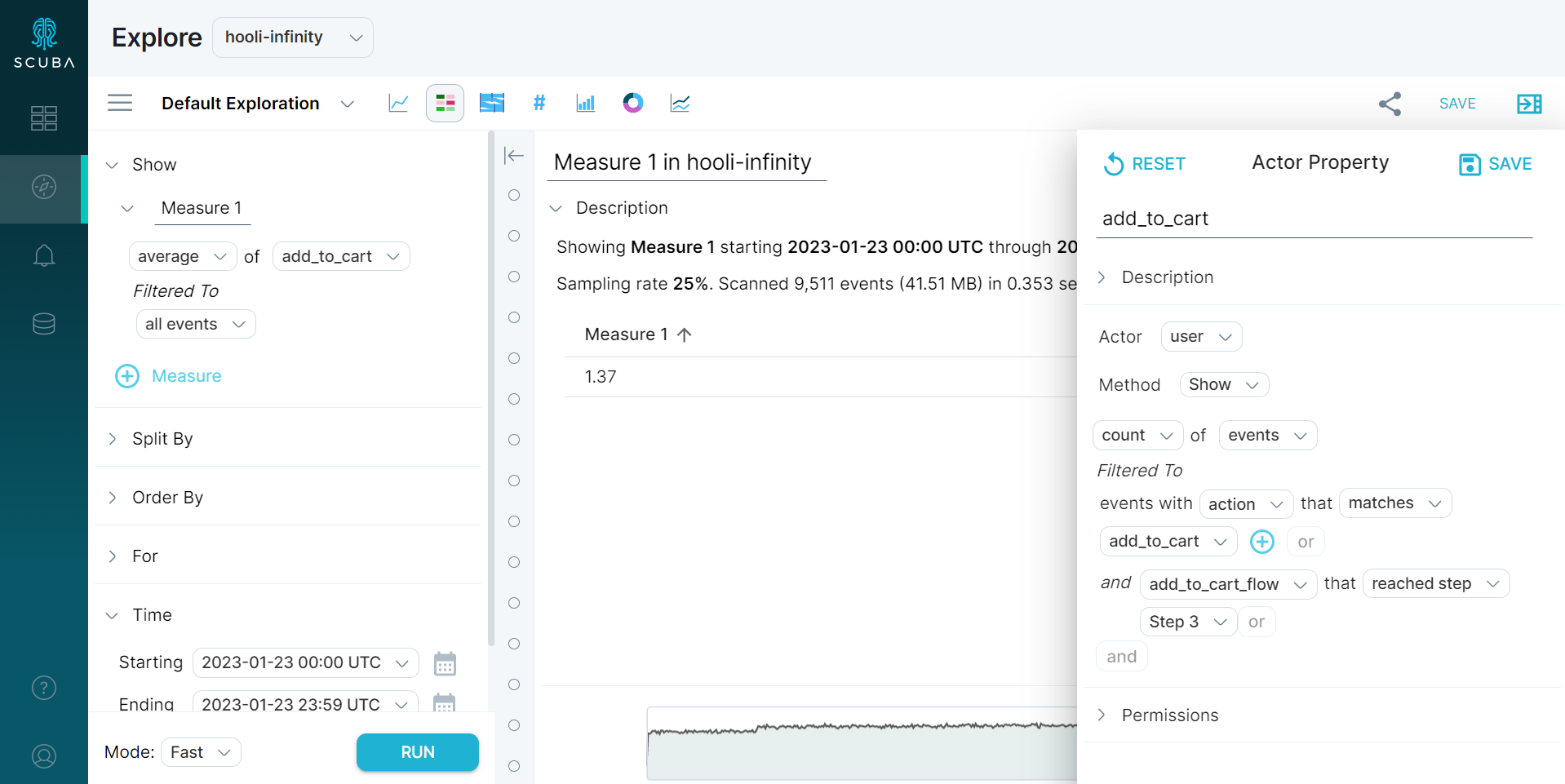Image resolution: width=1565 pixels, height=784 pixels.
Task: Open the action property dropdown
Action: click(1246, 504)
